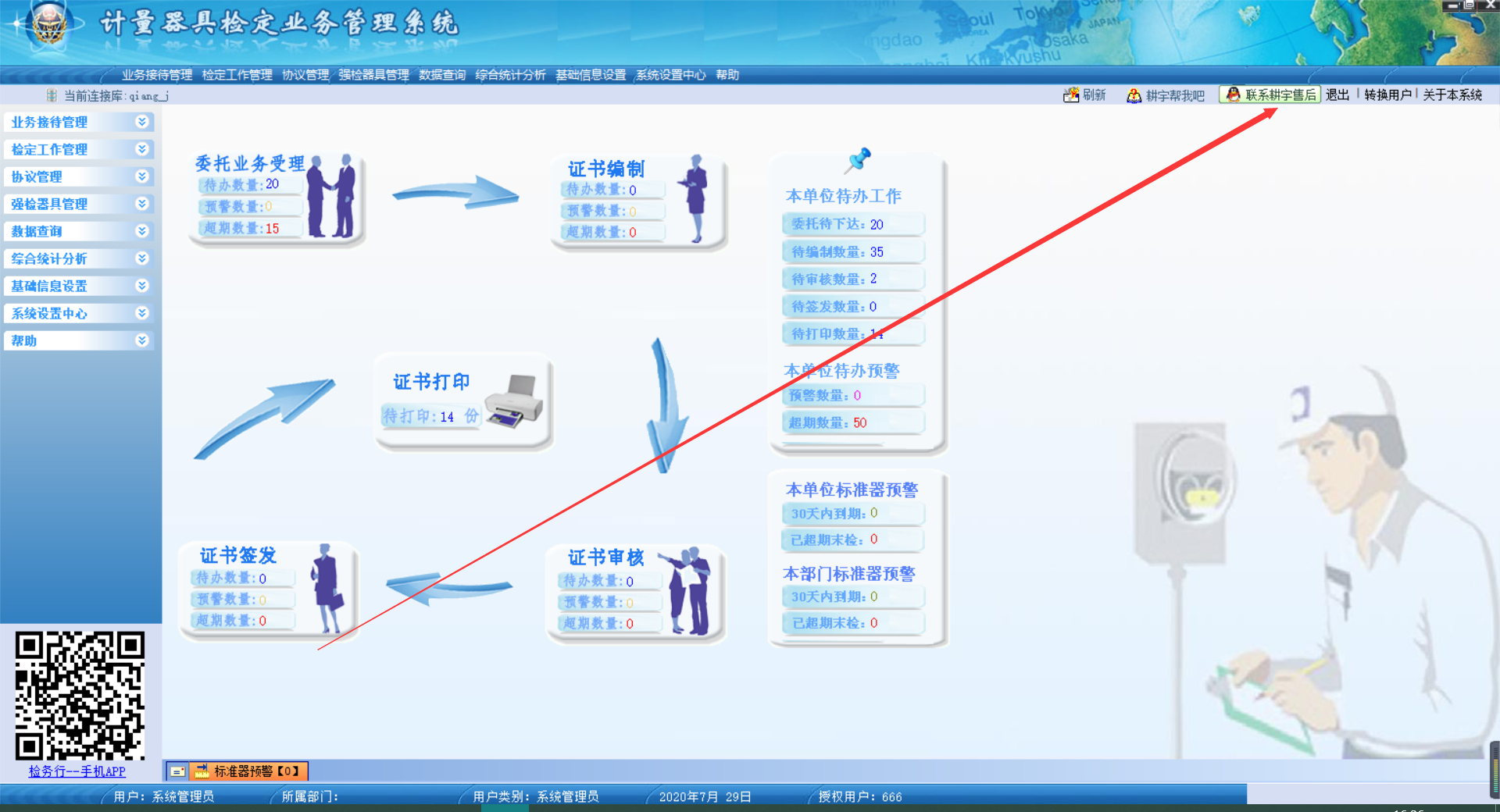Expand the 业务接待管理 sidebar section

coord(141,122)
